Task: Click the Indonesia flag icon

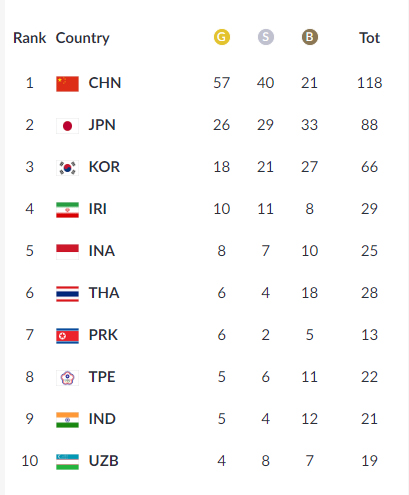Action: 67,252
